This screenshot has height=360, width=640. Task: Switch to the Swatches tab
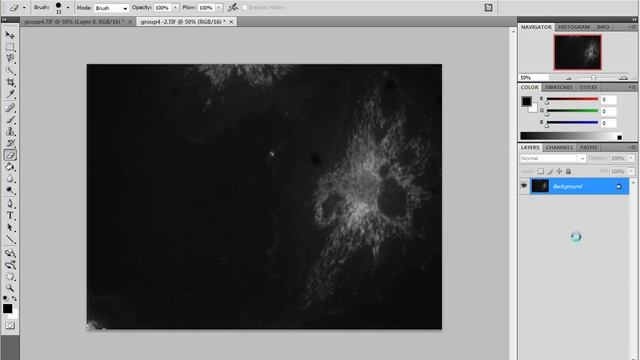[558, 87]
